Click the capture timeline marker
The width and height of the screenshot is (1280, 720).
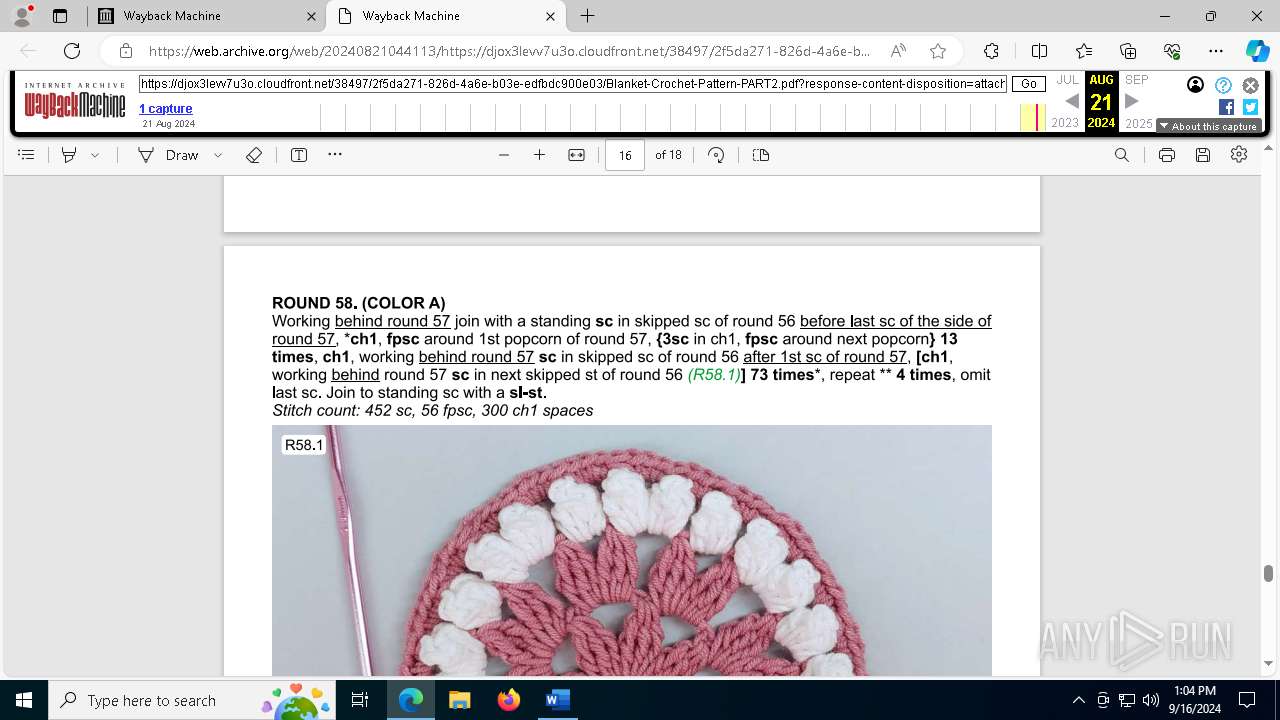click(1036, 117)
